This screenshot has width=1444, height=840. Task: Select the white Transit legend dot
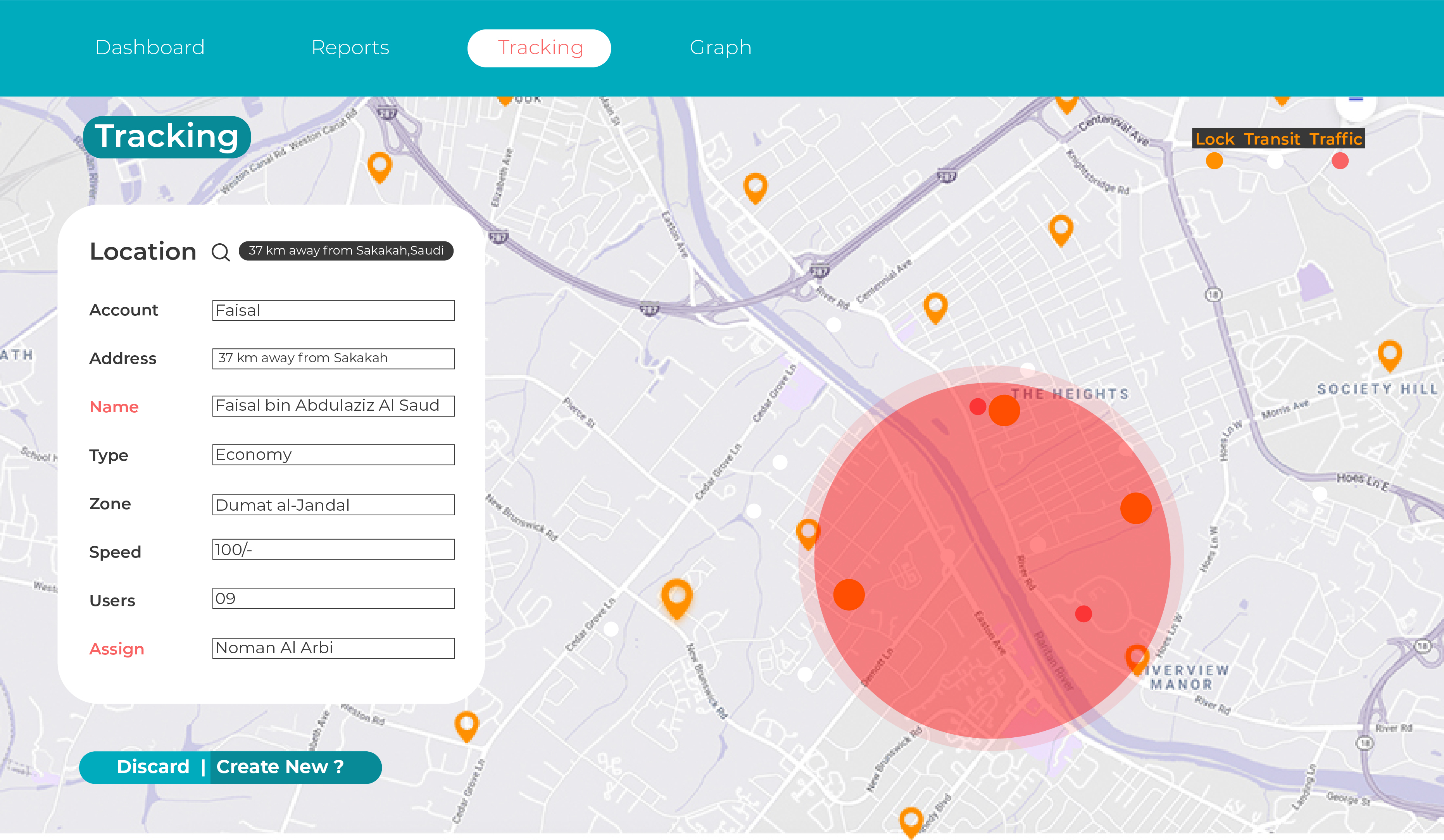pyautogui.click(x=1275, y=161)
